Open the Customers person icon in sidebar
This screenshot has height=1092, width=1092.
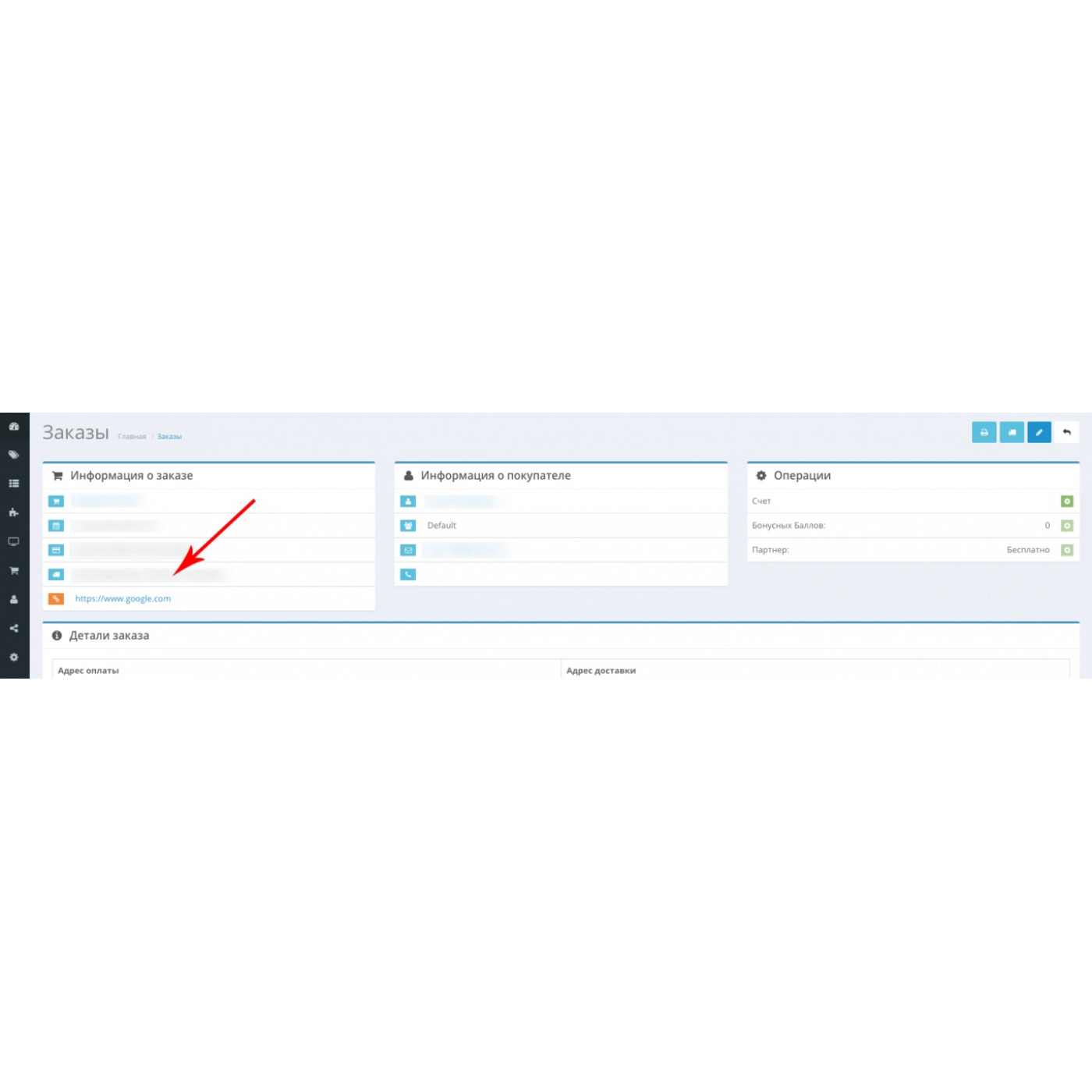click(14, 600)
